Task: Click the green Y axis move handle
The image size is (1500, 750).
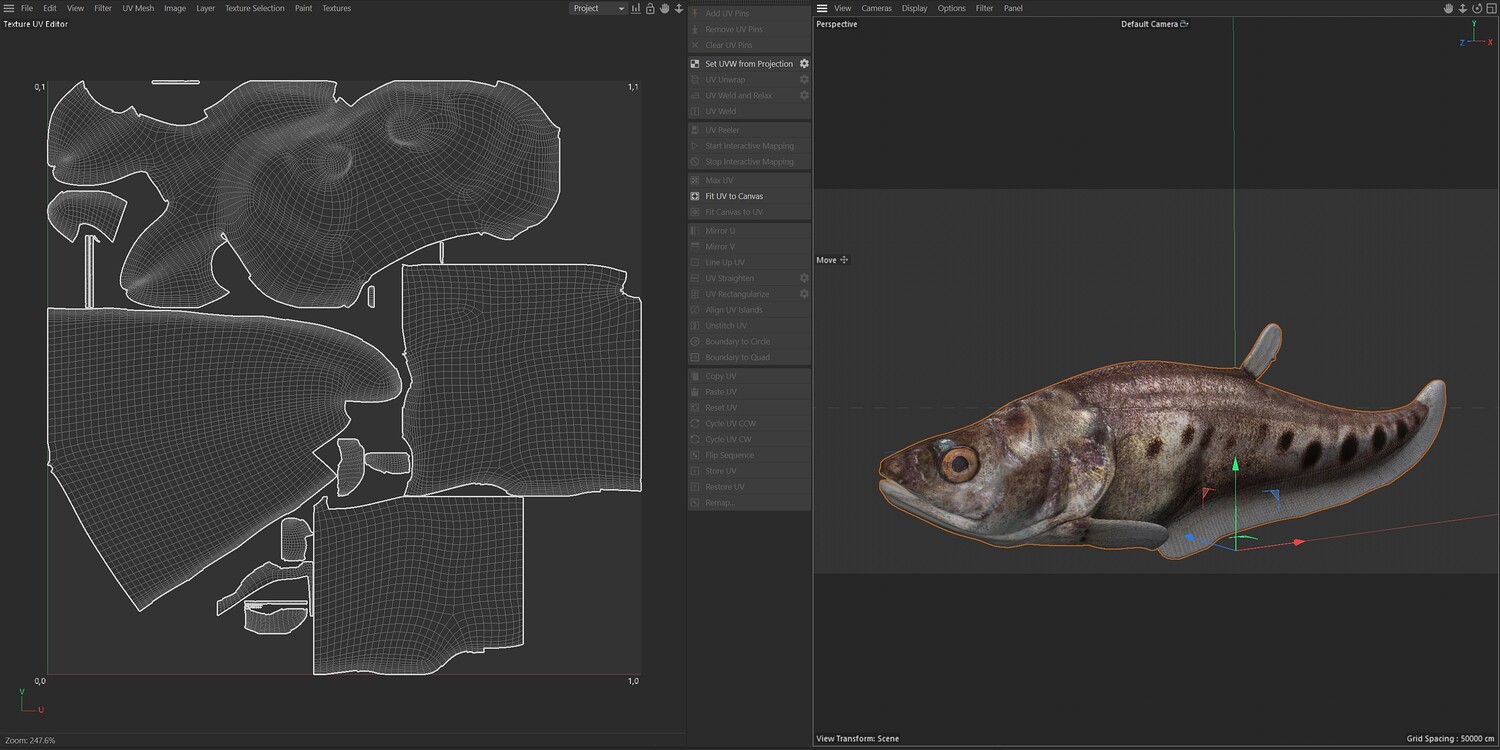Action: pyautogui.click(x=1235, y=466)
